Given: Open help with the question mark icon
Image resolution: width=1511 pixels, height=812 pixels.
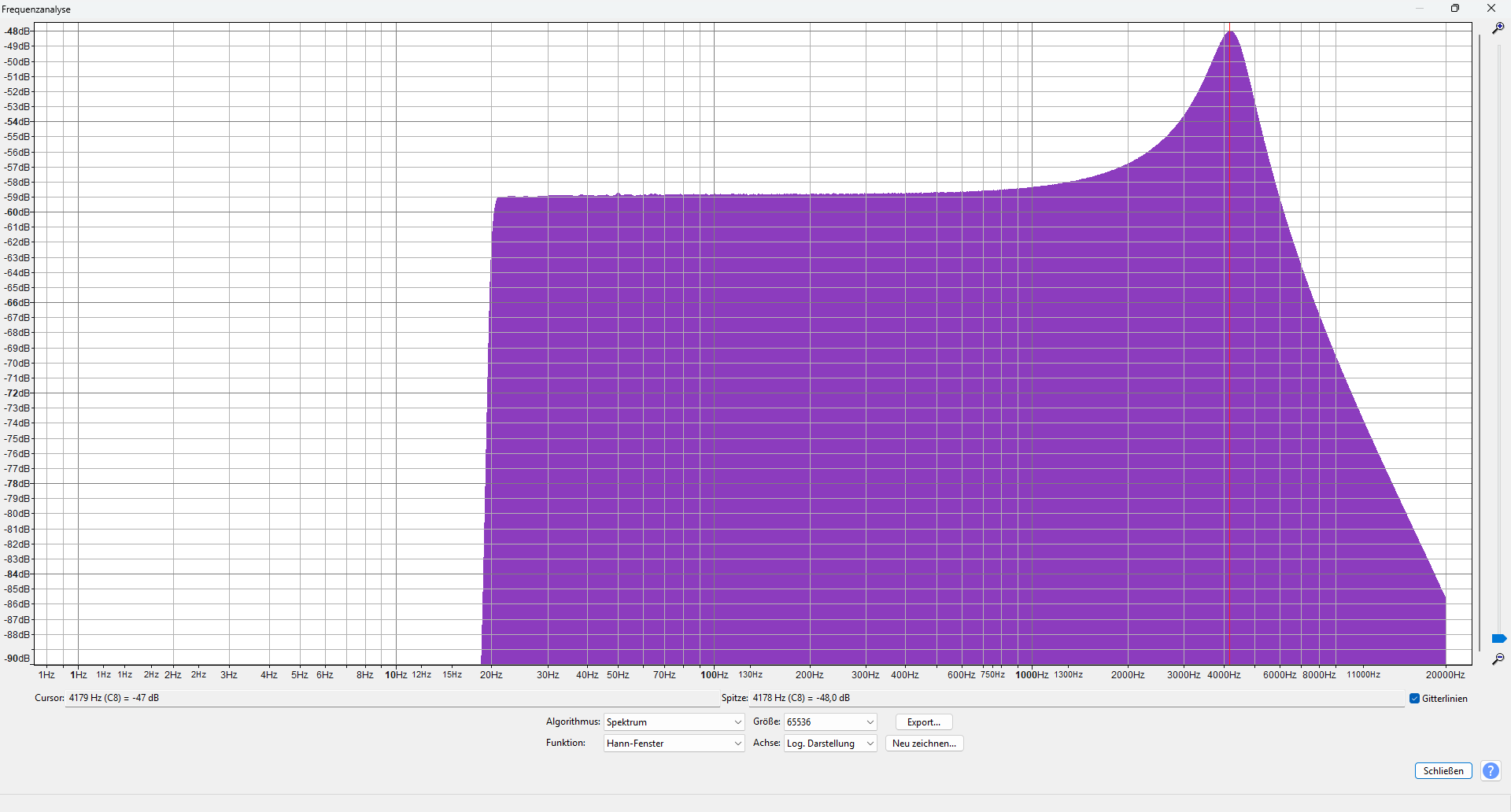Looking at the screenshot, I should click(1491, 771).
